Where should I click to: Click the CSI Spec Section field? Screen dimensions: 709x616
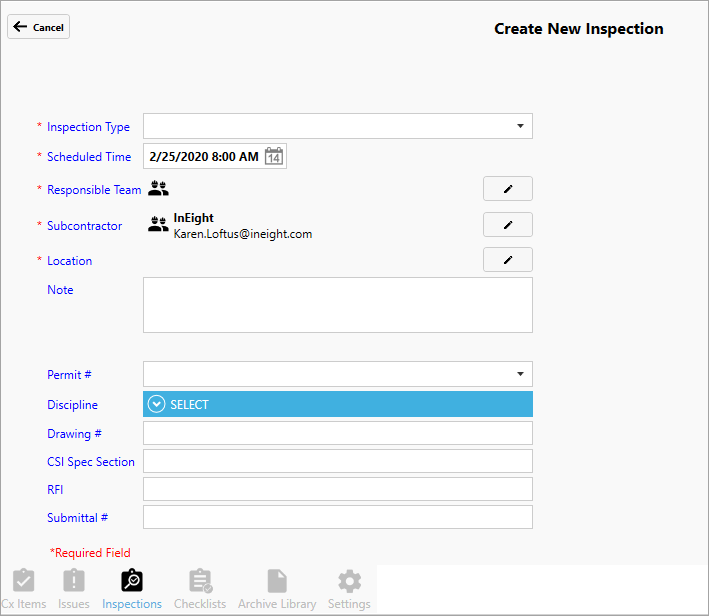point(337,461)
